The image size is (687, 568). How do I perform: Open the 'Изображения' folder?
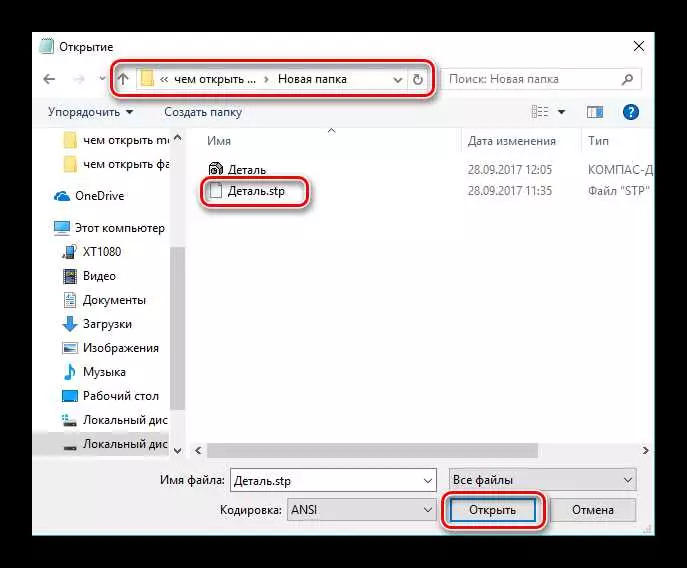[110, 348]
